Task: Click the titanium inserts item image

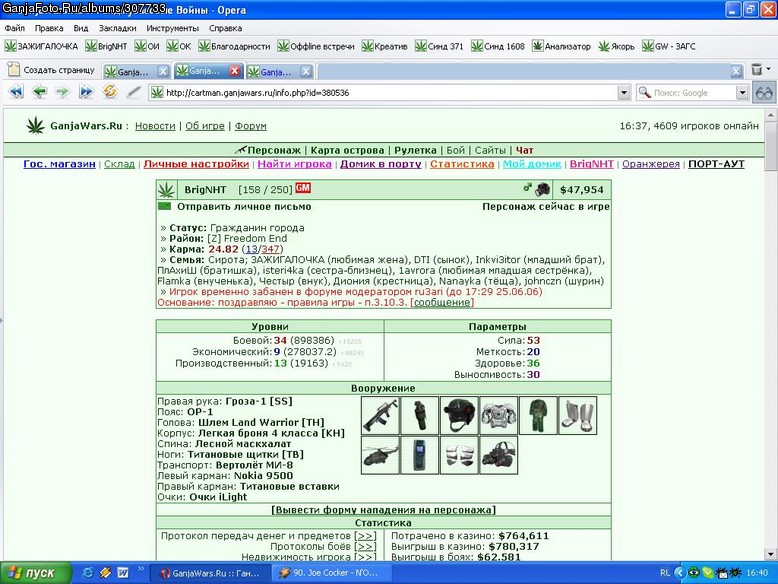Action: pos(459,455)
